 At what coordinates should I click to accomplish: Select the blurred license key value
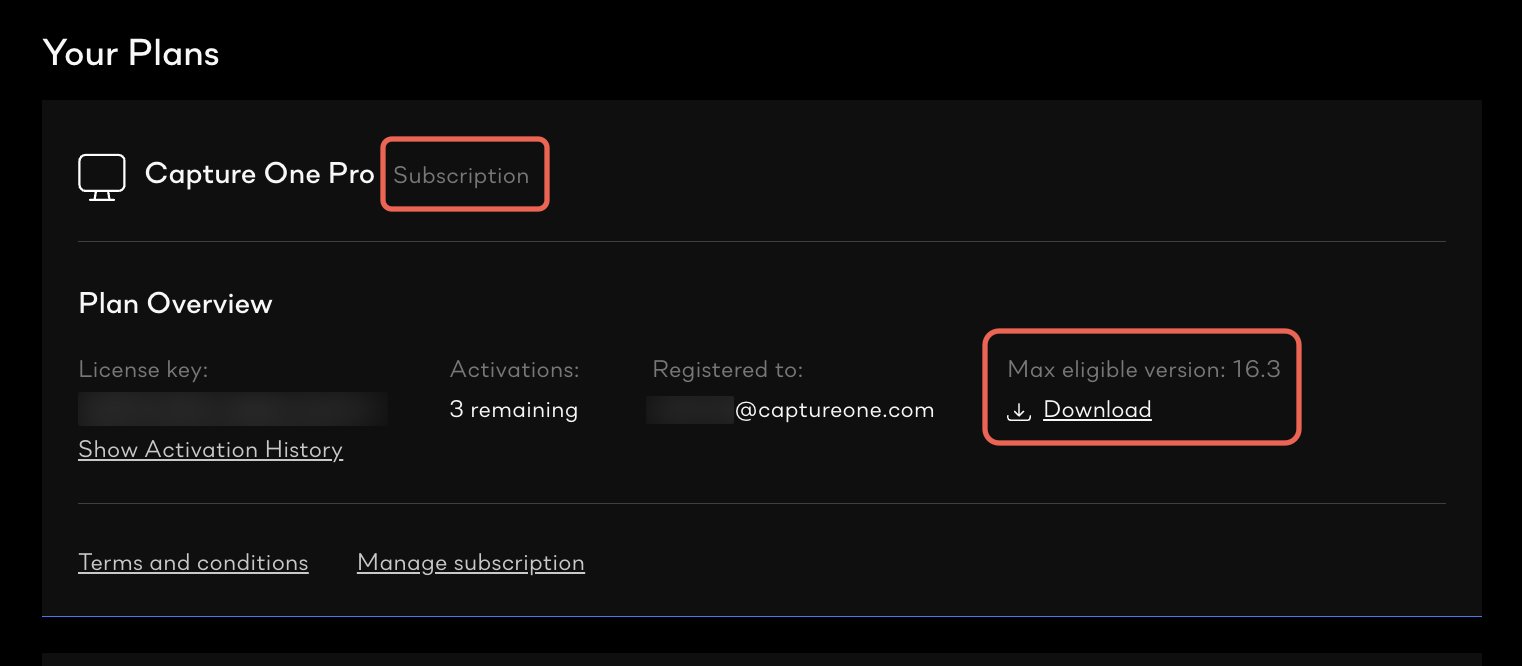click(x=233, y=410)
